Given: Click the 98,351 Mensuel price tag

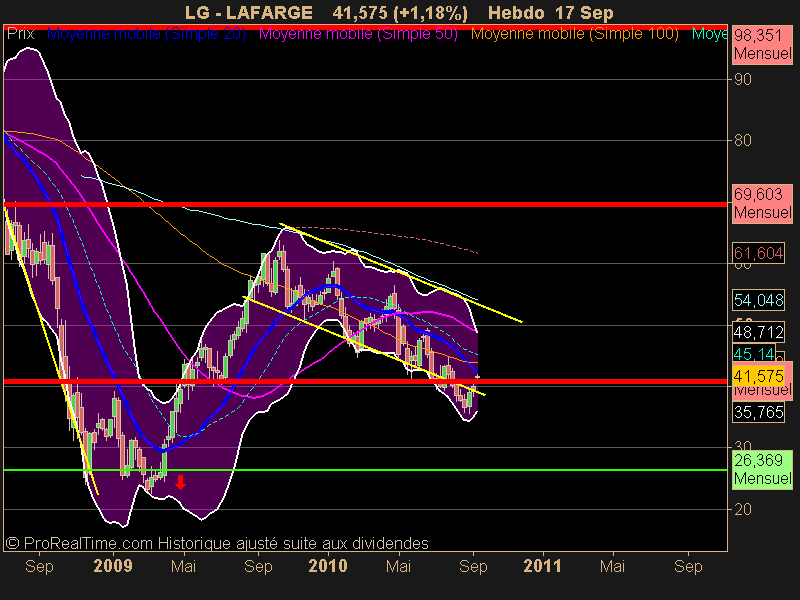Looking at the screenshot, I should pos(762,44).
